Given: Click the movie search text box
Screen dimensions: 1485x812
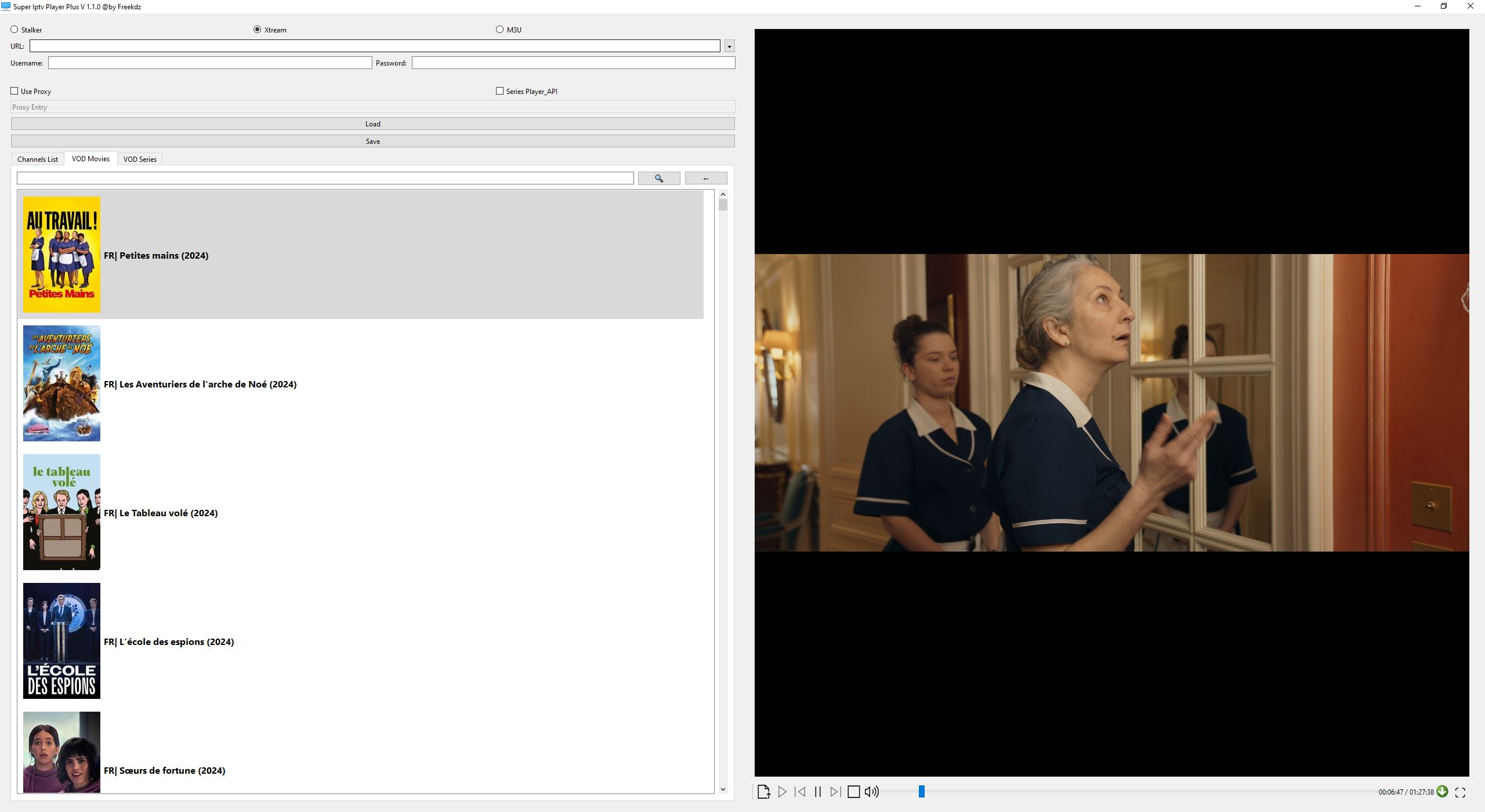Looking at the screenshot, I should coord(325,178).
